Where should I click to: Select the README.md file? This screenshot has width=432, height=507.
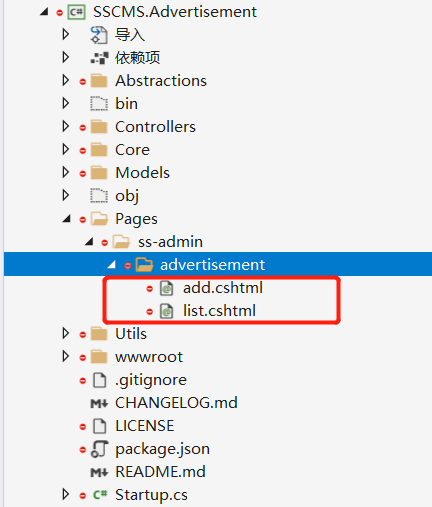[160, 472]
